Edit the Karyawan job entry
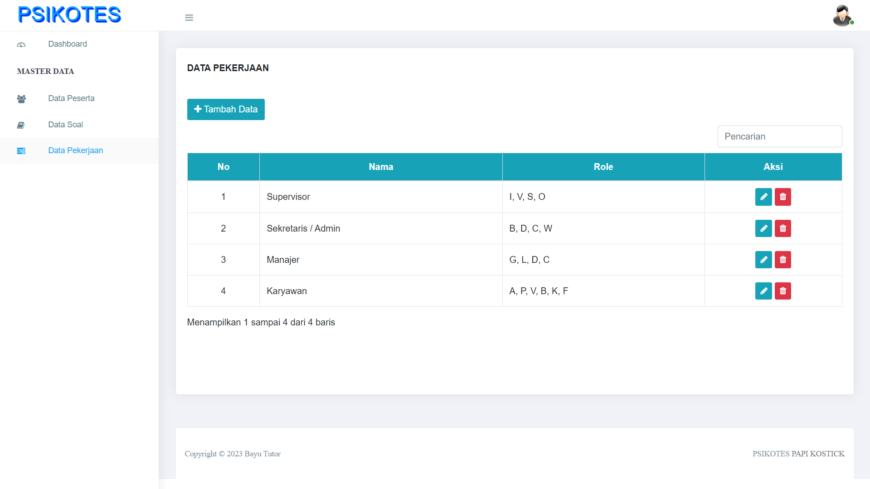 [763, 291]
